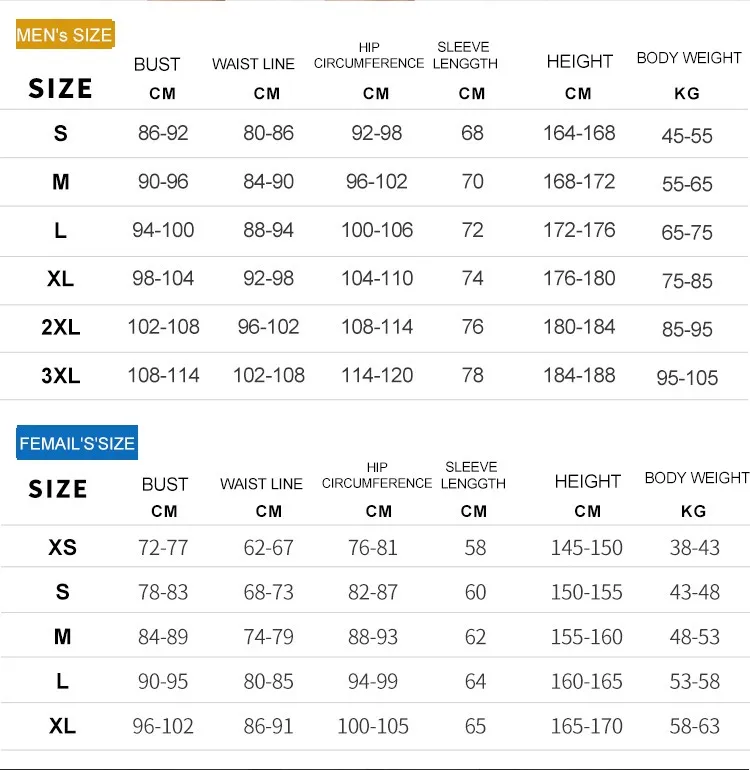750x770 pixels.
Task: Click the men's HIP CIRCUMFERENCE header
Action: (x=369, y=56)
